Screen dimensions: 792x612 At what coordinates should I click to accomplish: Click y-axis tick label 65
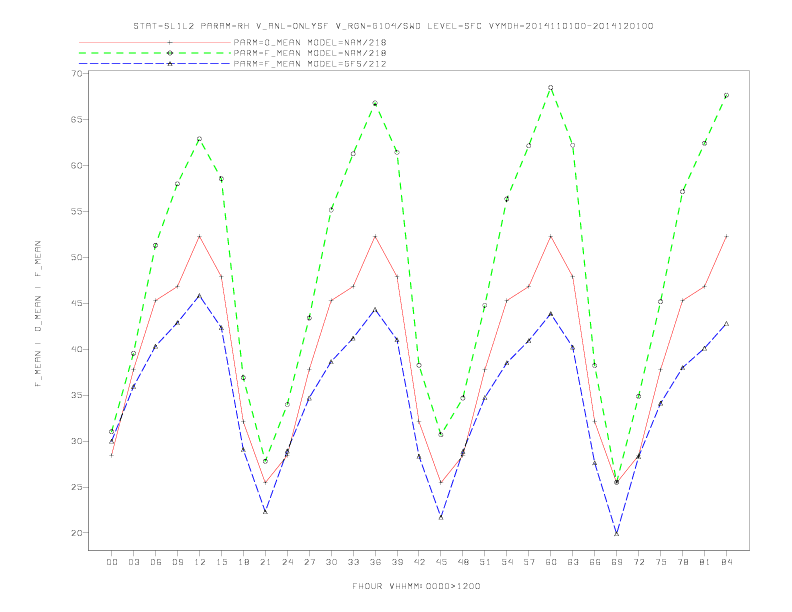[x=76, y=120]
